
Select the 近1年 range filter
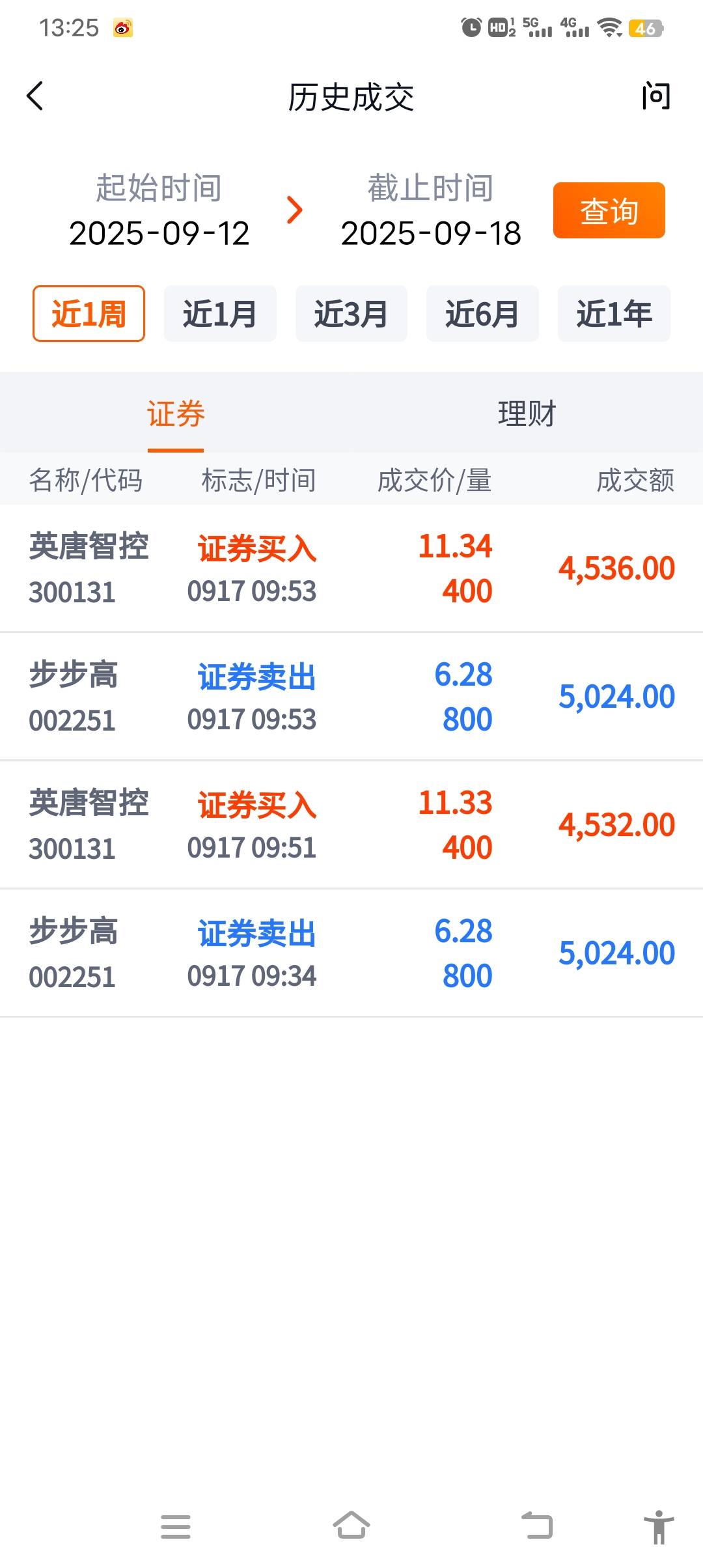pos(614,313)
